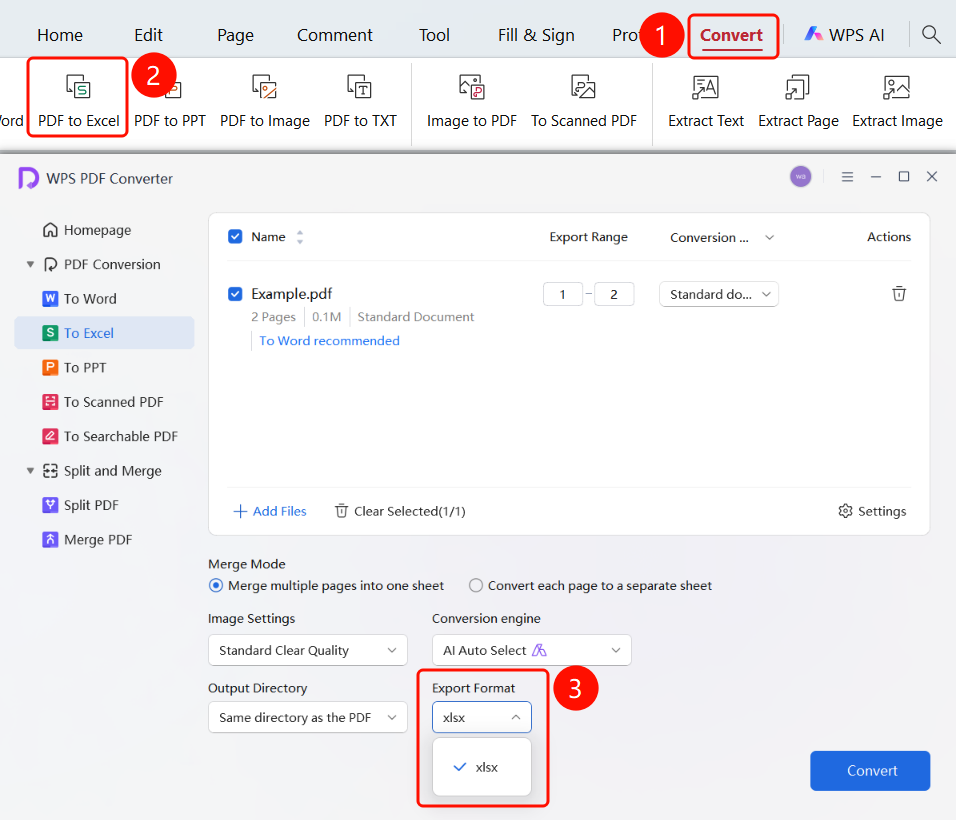The image size is (956, 820).
Task: Open the search magnifier in ribbon
Action: (x=931, y=35)
